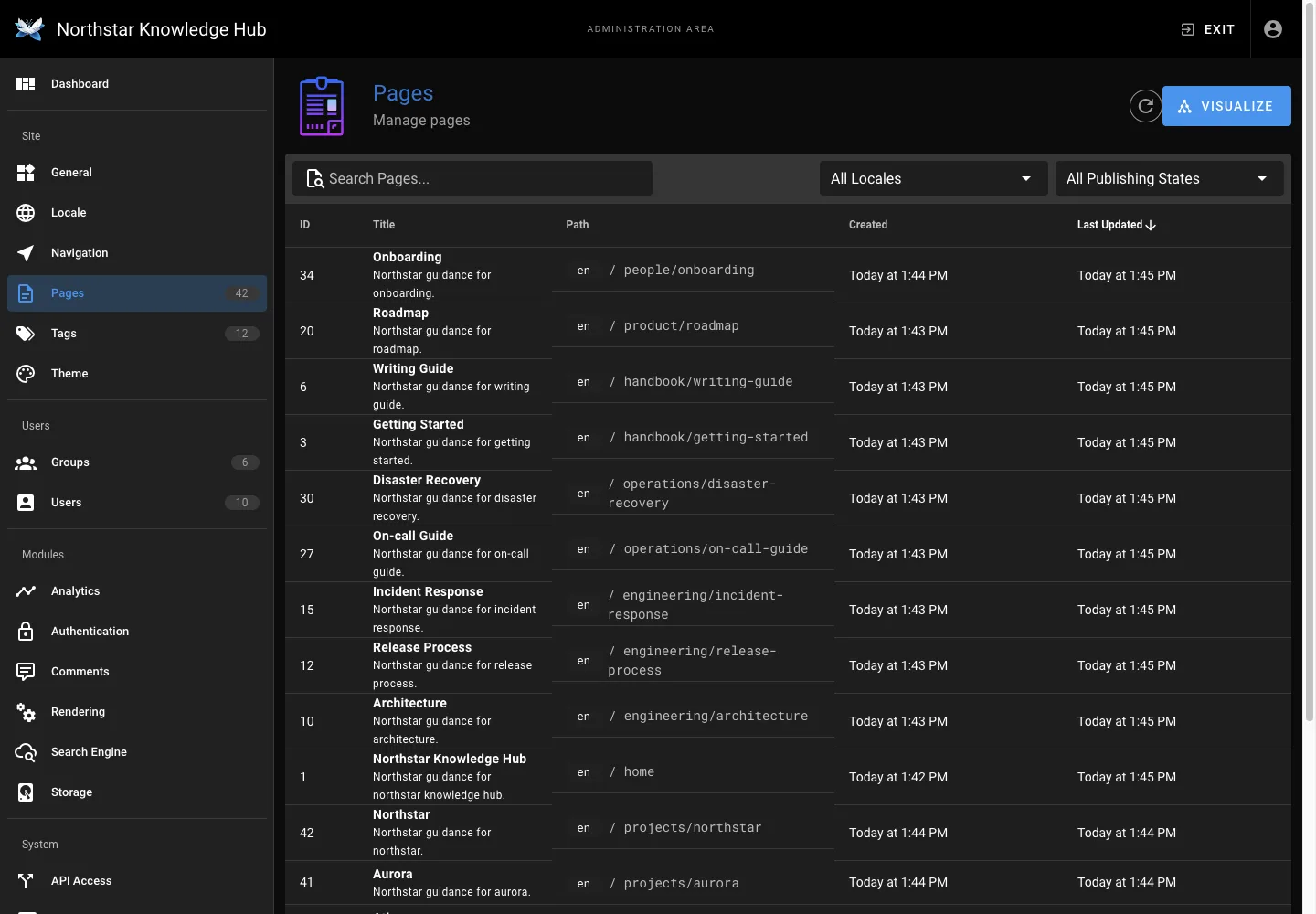Select the Writing Guide page title
The width and height of the screenshot is (1316, 914).
pyautogui.click(x=413, y=368)
